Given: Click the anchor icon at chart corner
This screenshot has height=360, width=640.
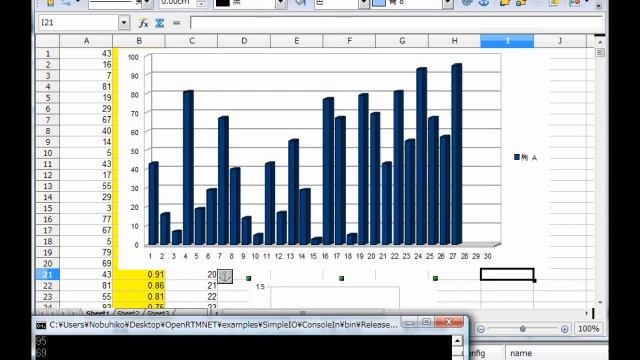Looking at the screenshot, I should (225, 276).
